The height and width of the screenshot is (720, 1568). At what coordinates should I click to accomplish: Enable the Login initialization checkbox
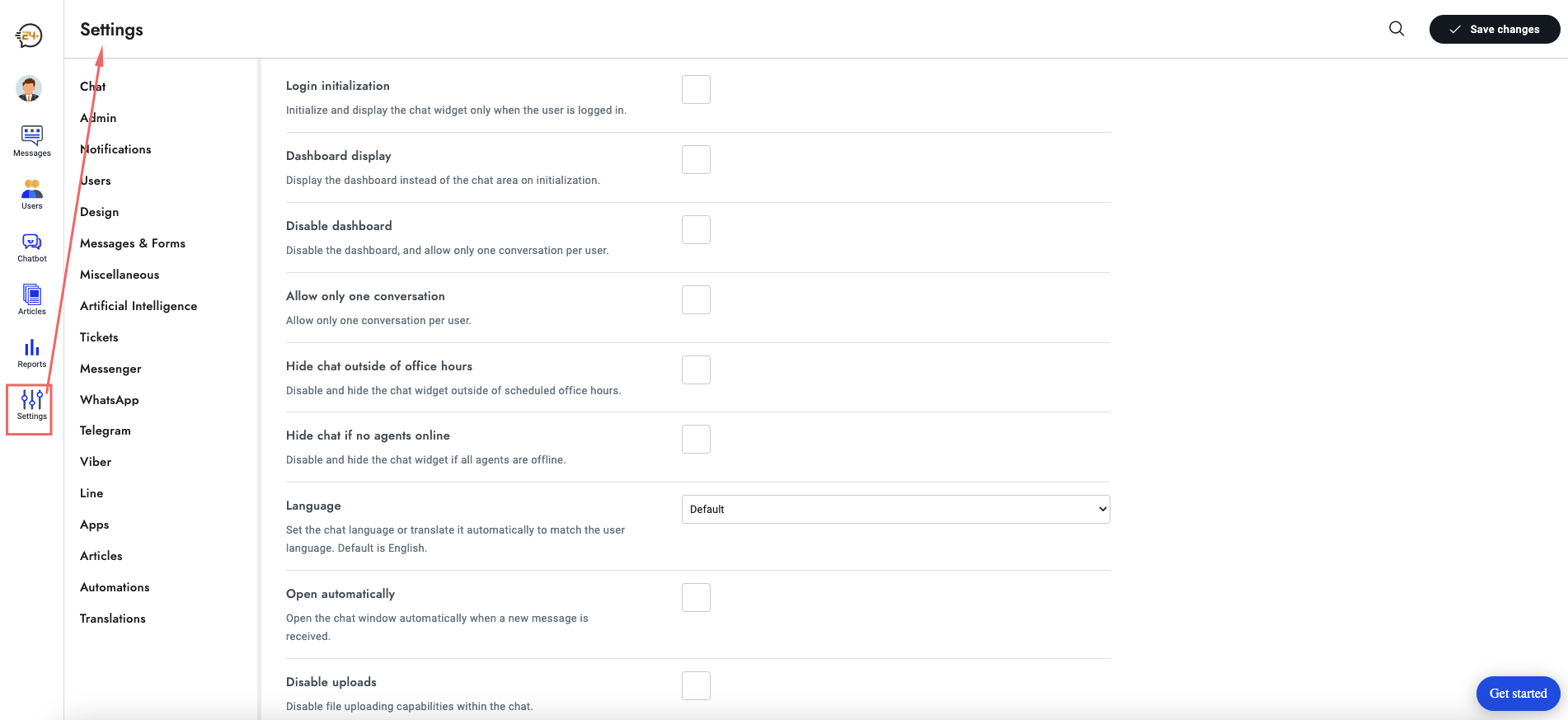click(696, 89)
